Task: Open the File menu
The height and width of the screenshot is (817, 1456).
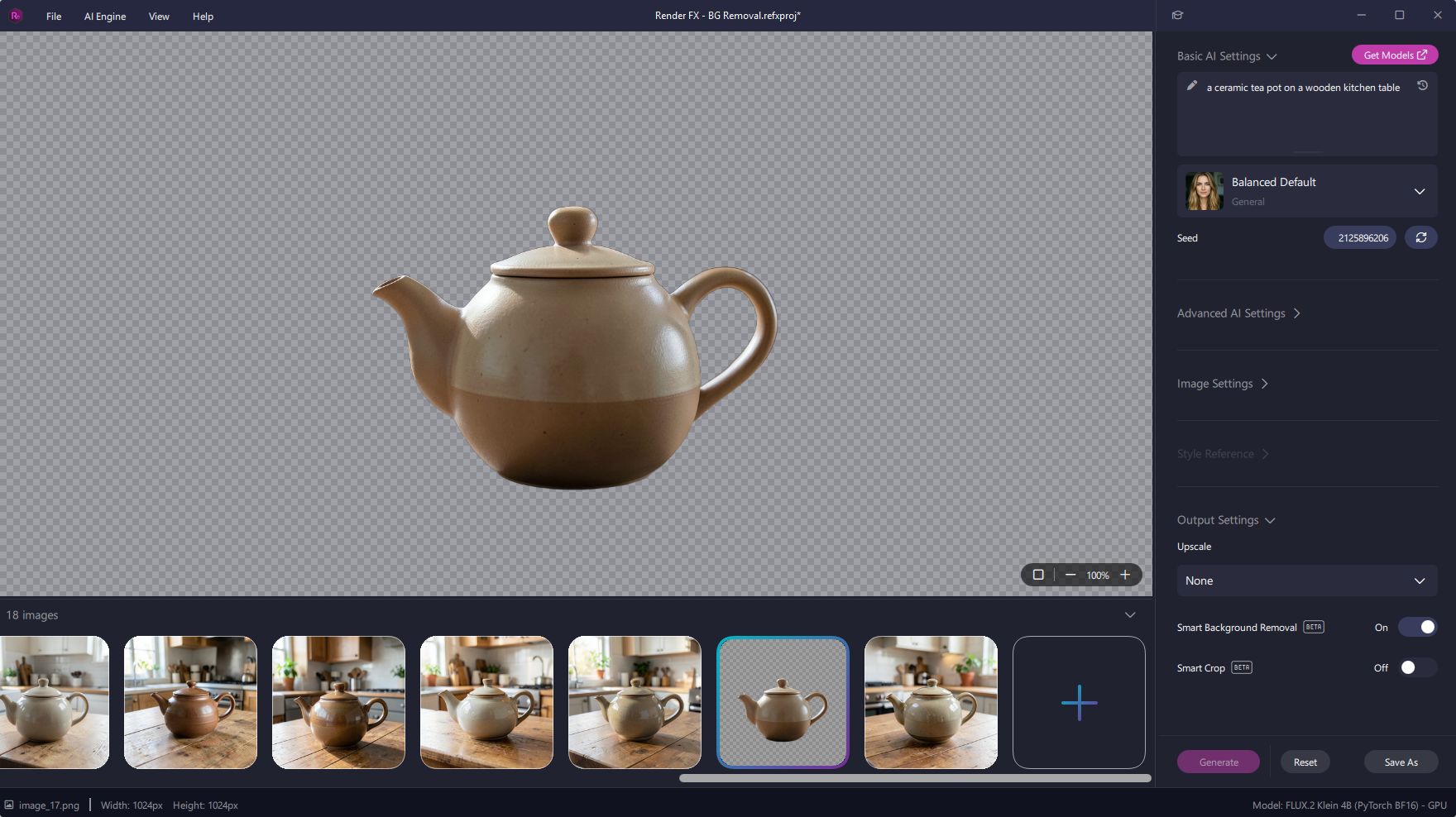Action: click(54, 17)
